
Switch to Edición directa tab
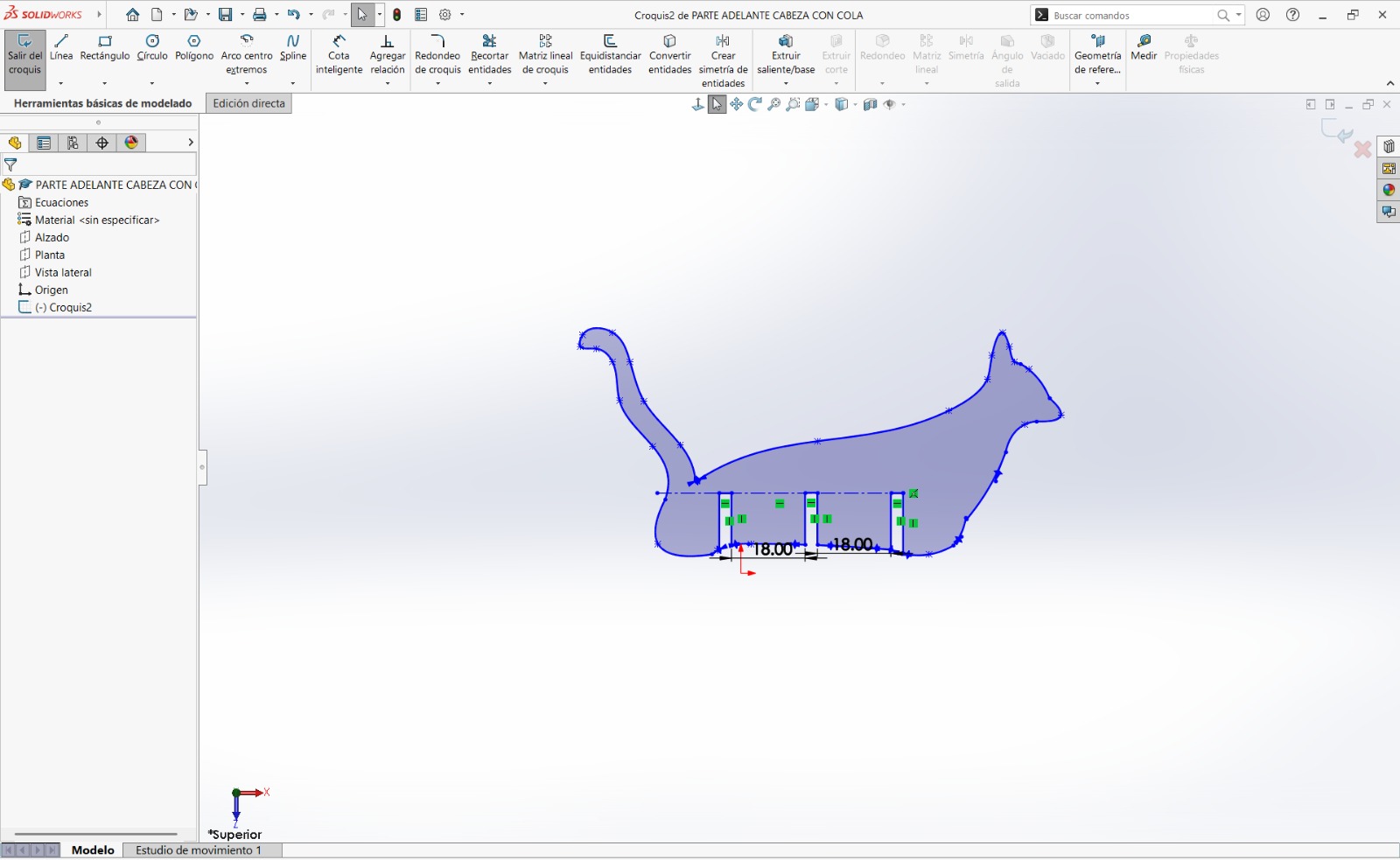click(x=249, y=103)
